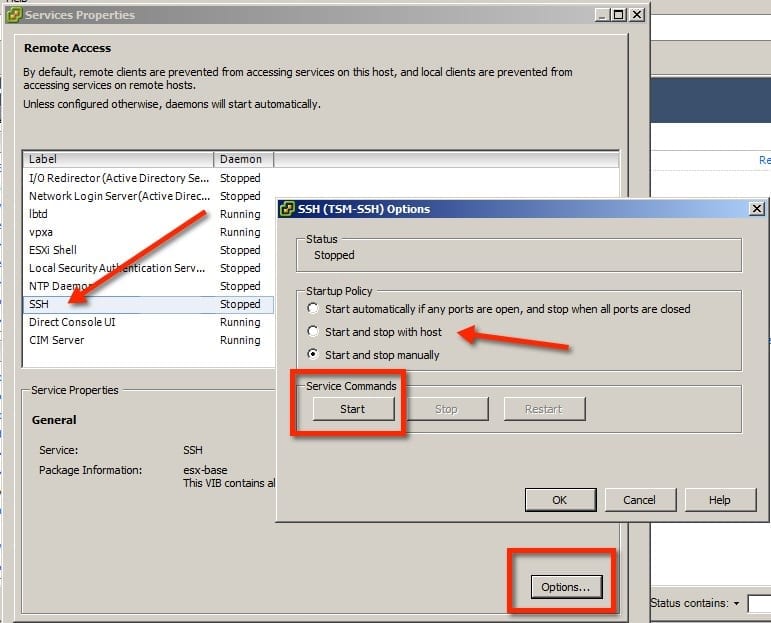Click the Running status of CIM Server
The image size is (771, 623).
[240, 340]
